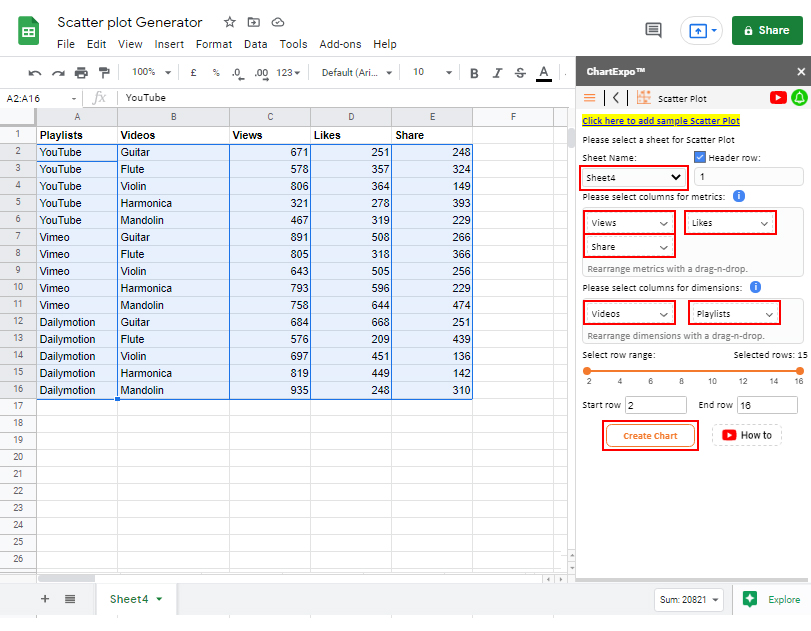
Task: Open the comment history icon
Action: click(x=653, y=31)
